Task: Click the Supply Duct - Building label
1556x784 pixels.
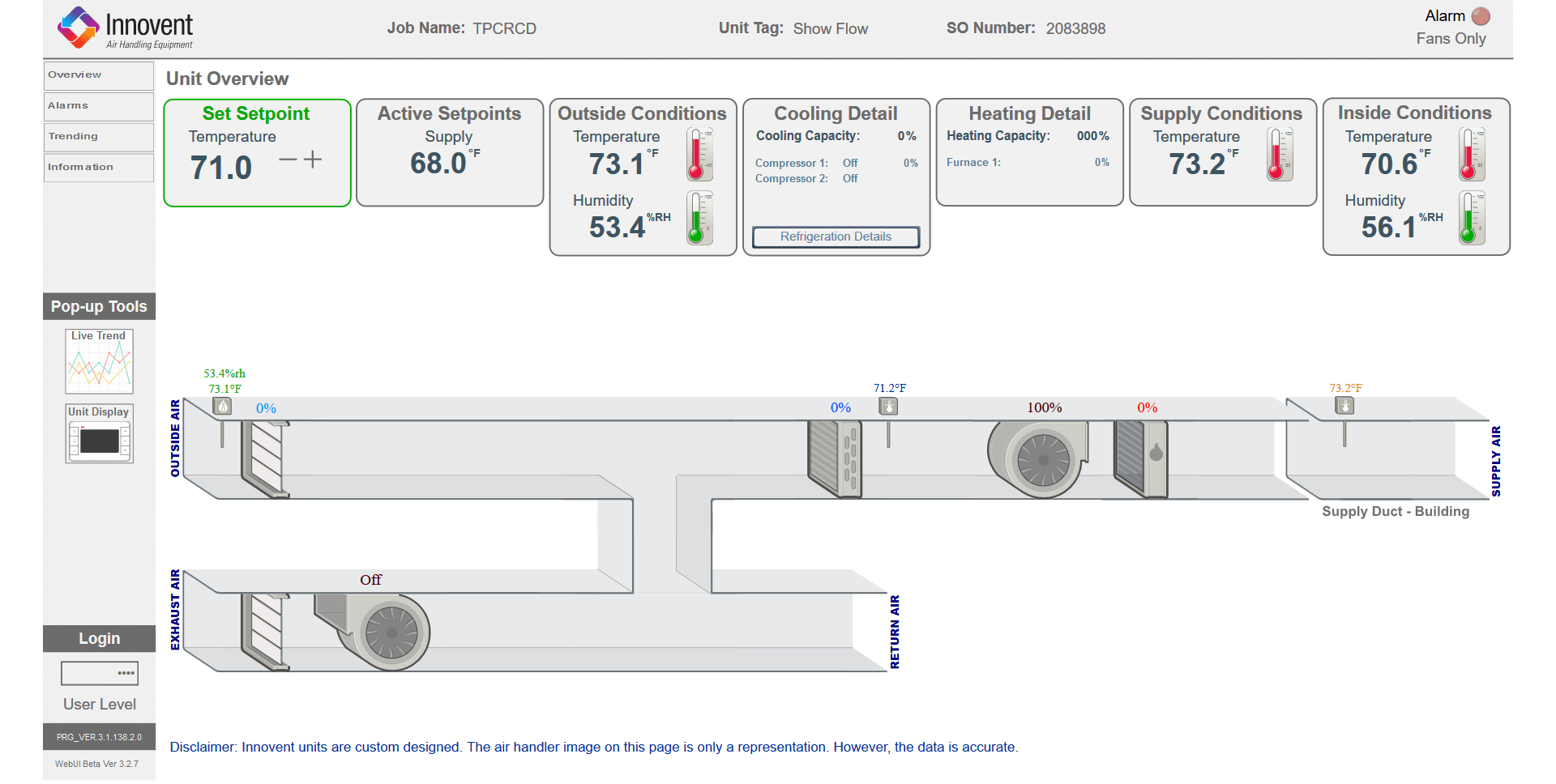Action: [x=1396, y=512]
